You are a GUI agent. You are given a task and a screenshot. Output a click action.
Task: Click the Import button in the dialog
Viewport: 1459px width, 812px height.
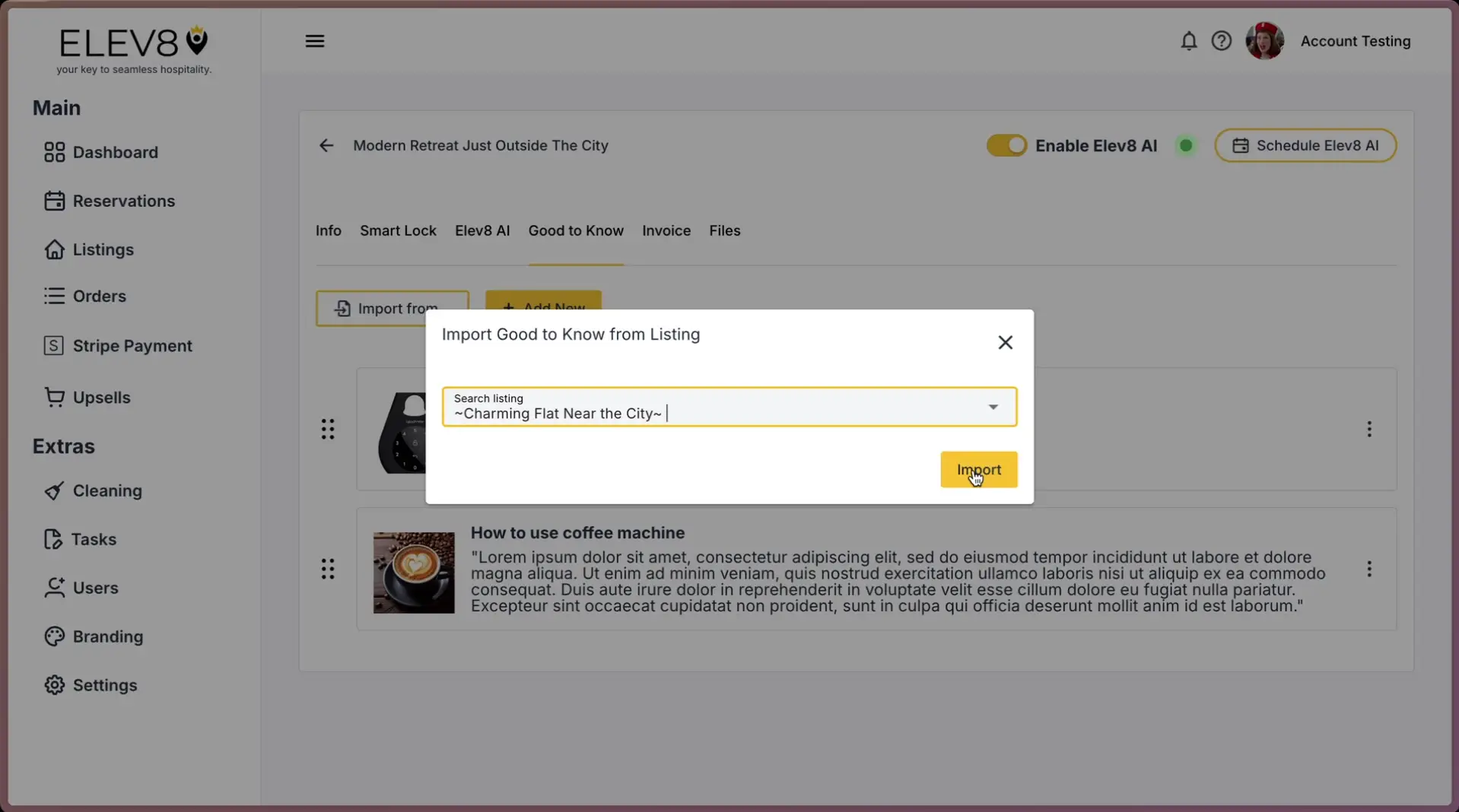click(x=977, y=469)
